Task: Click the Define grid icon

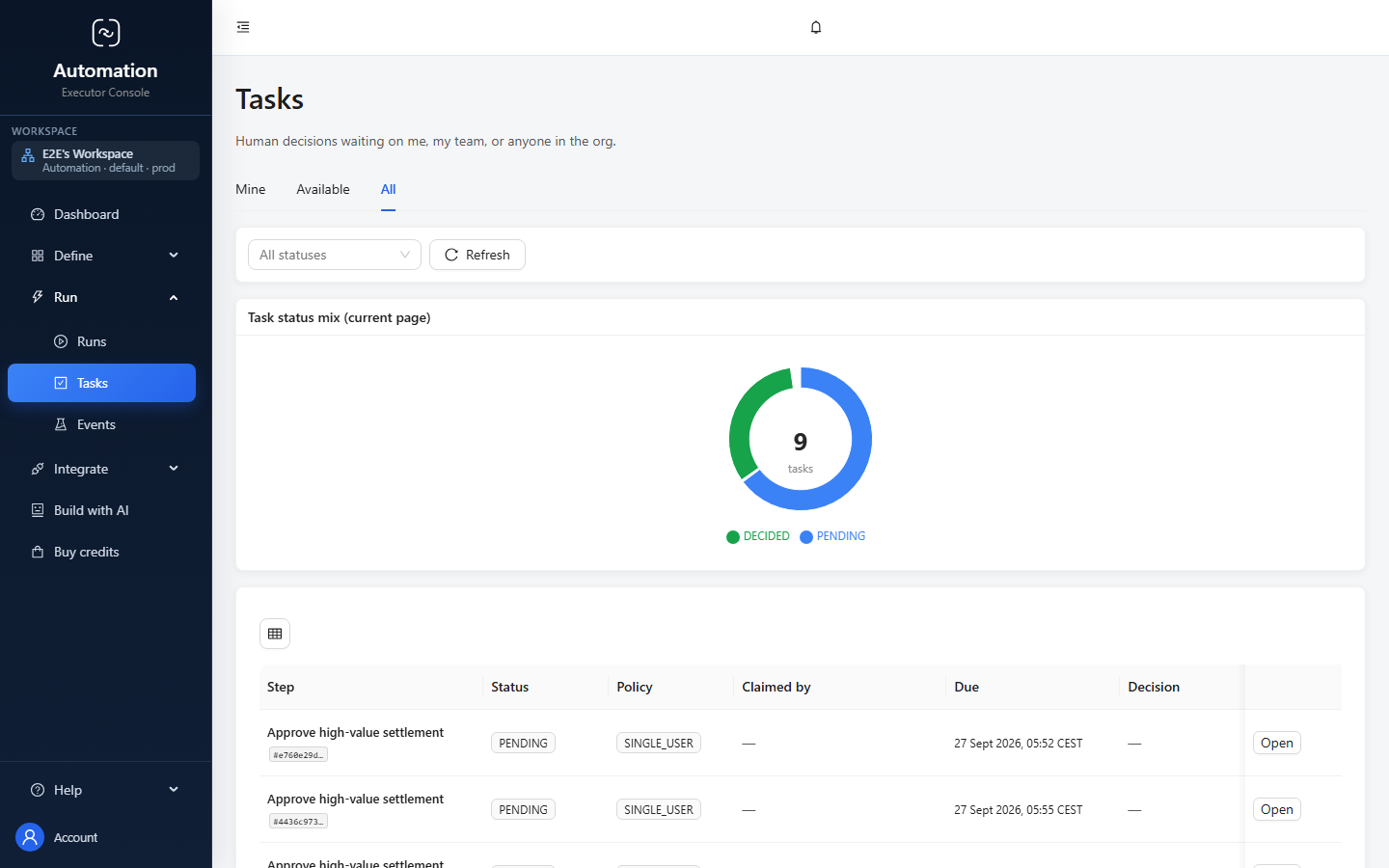Action: click(x=38, y=256)
